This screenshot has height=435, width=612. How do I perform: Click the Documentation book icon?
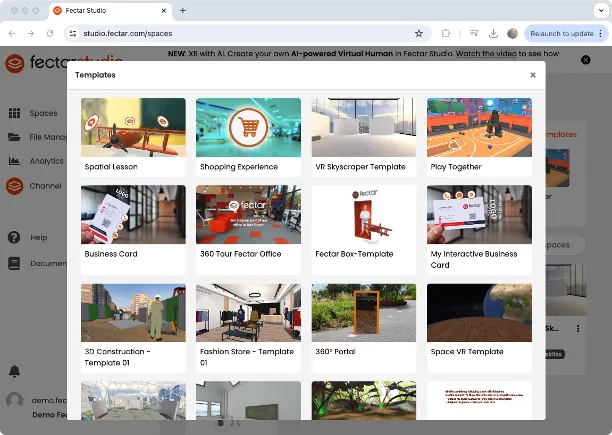point(14,263)
